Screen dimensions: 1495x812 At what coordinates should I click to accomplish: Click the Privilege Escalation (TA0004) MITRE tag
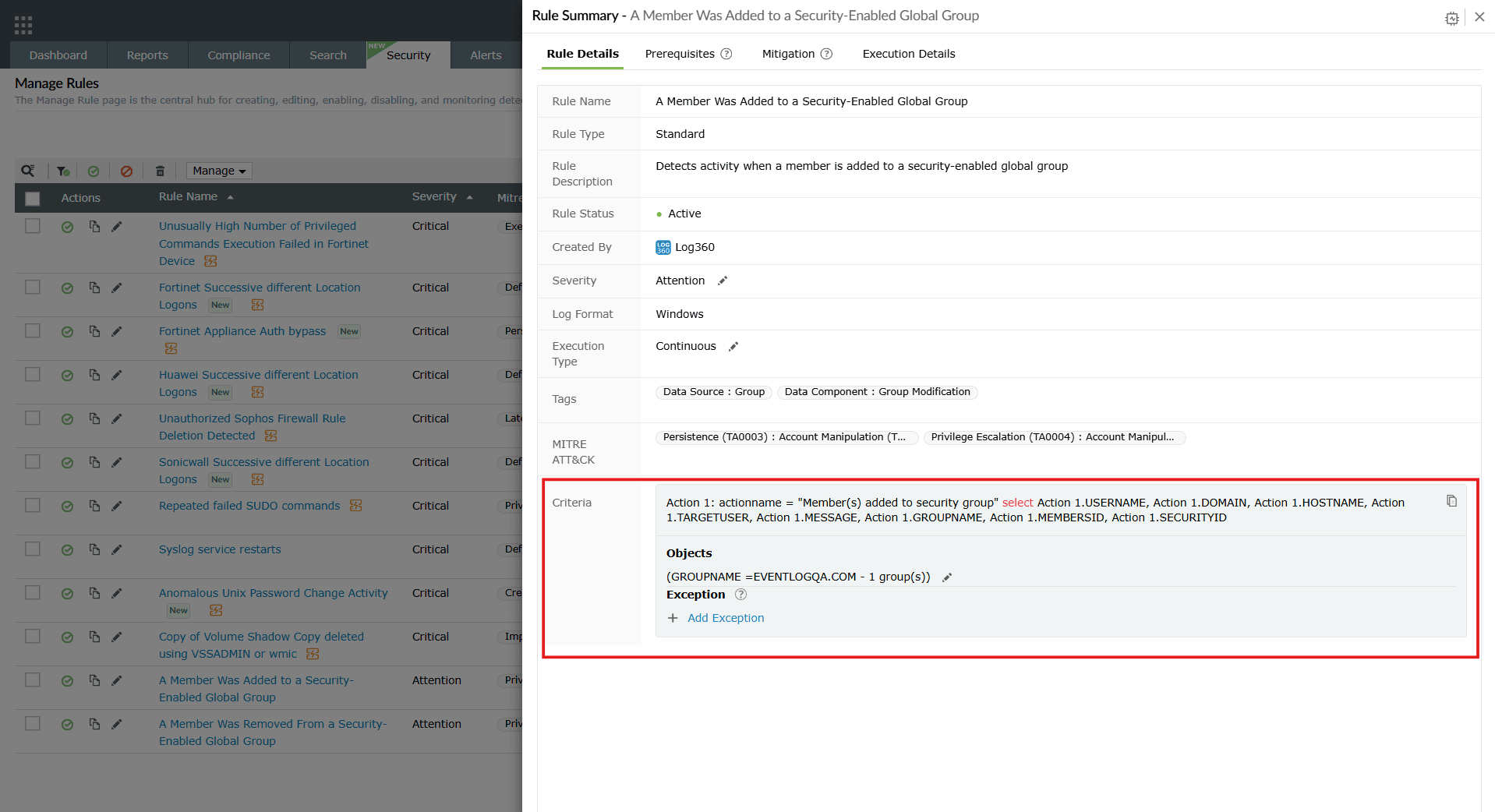1055,437
